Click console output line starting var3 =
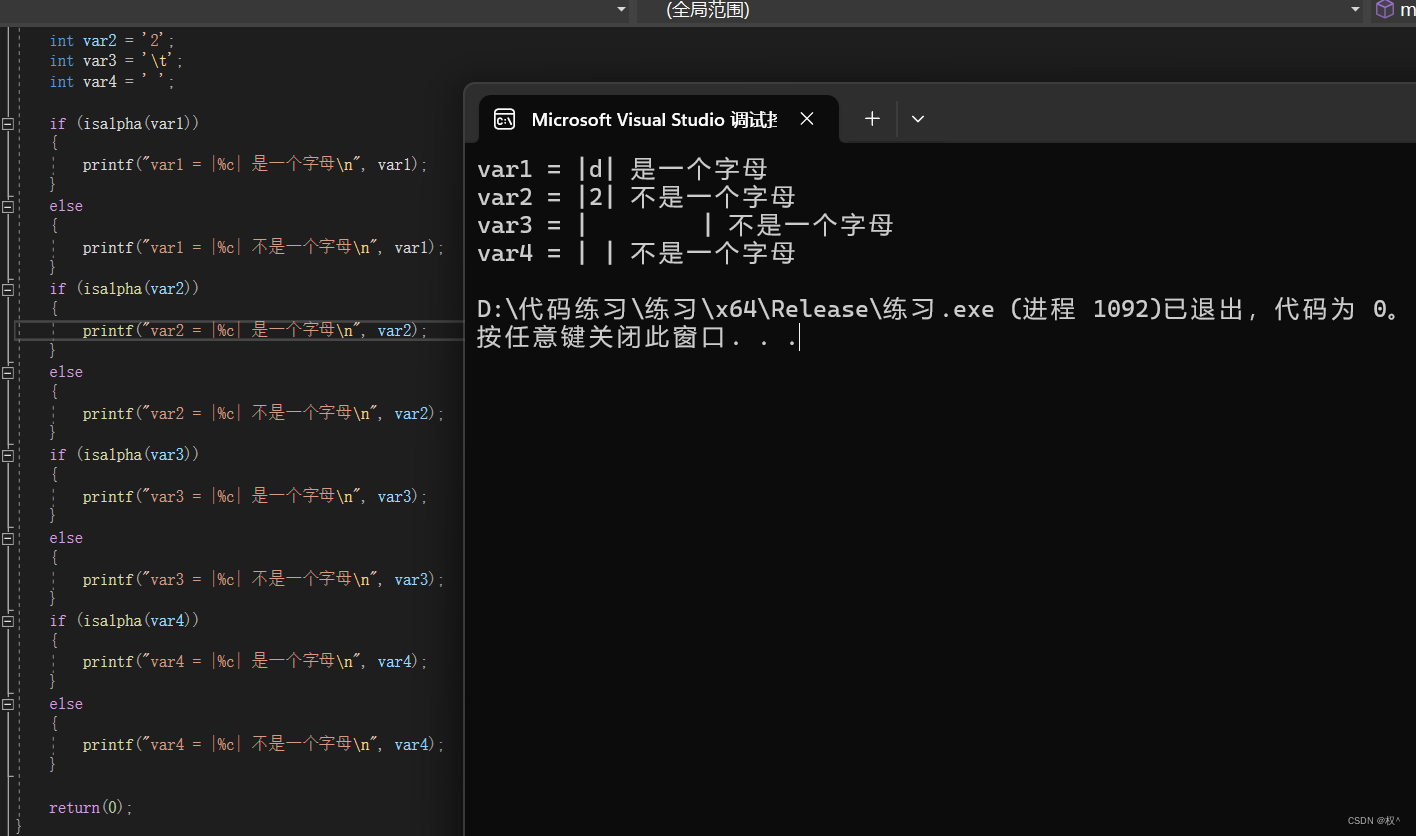1416x836 pixels. [685, 225]
